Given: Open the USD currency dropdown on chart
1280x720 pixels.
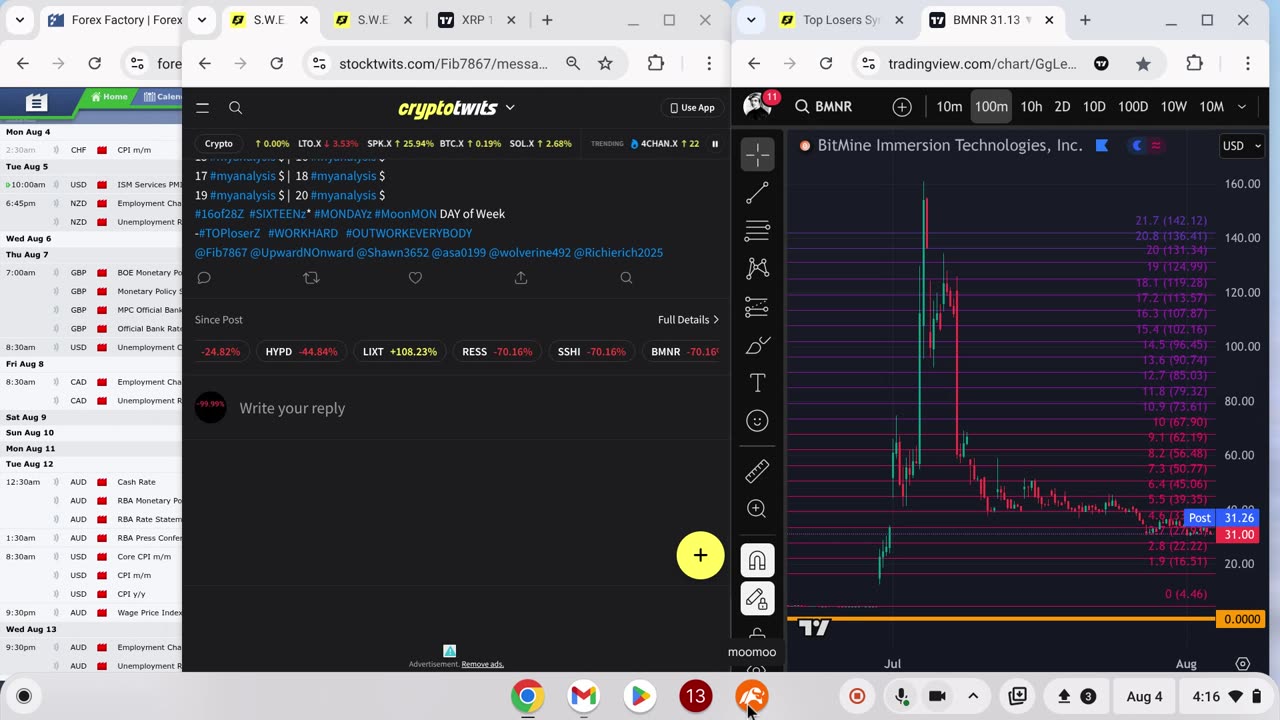Looking at the screenshot, I should pyautogui.click(x=1242, y=146).
